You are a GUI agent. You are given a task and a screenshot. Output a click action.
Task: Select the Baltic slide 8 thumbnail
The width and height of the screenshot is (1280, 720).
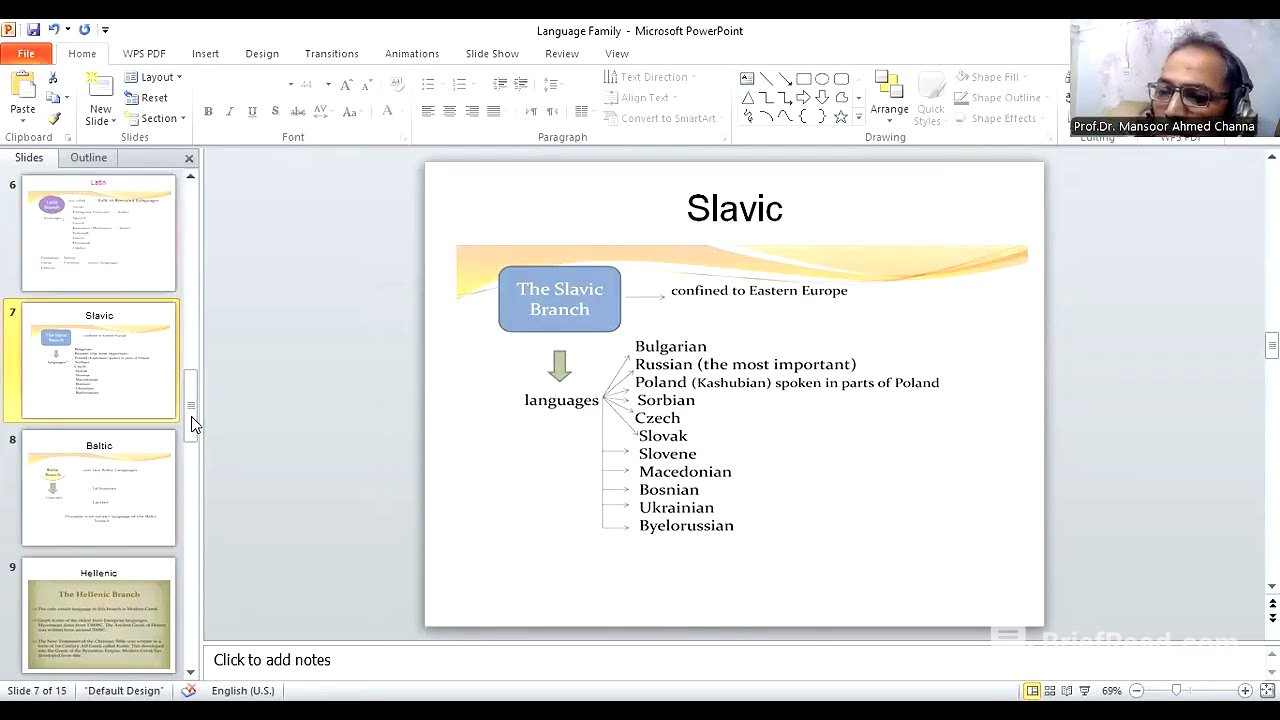pyautogui.click(x=99, y=488)
